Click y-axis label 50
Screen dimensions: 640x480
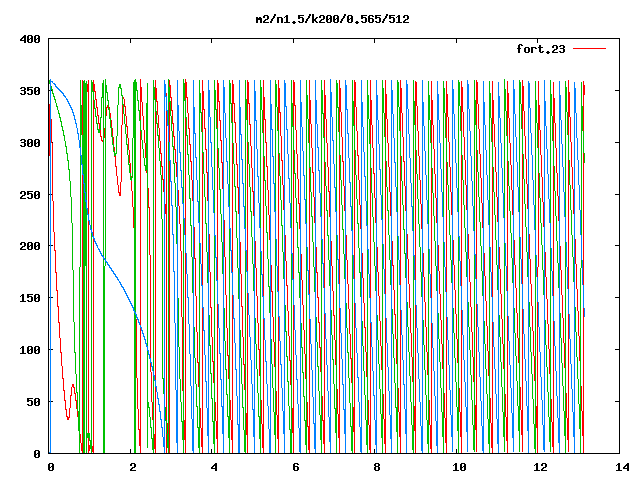pos(33,402)
